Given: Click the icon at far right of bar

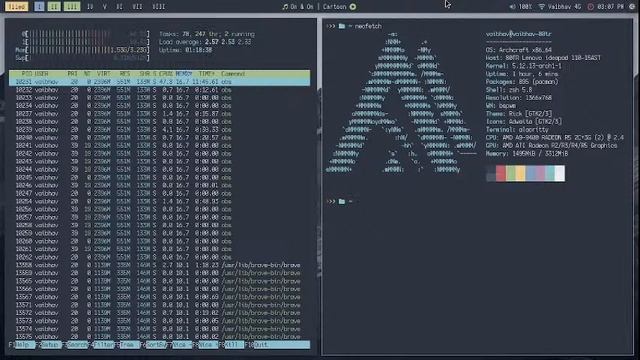Looking at the screenshot, I should tap(633, 7).
